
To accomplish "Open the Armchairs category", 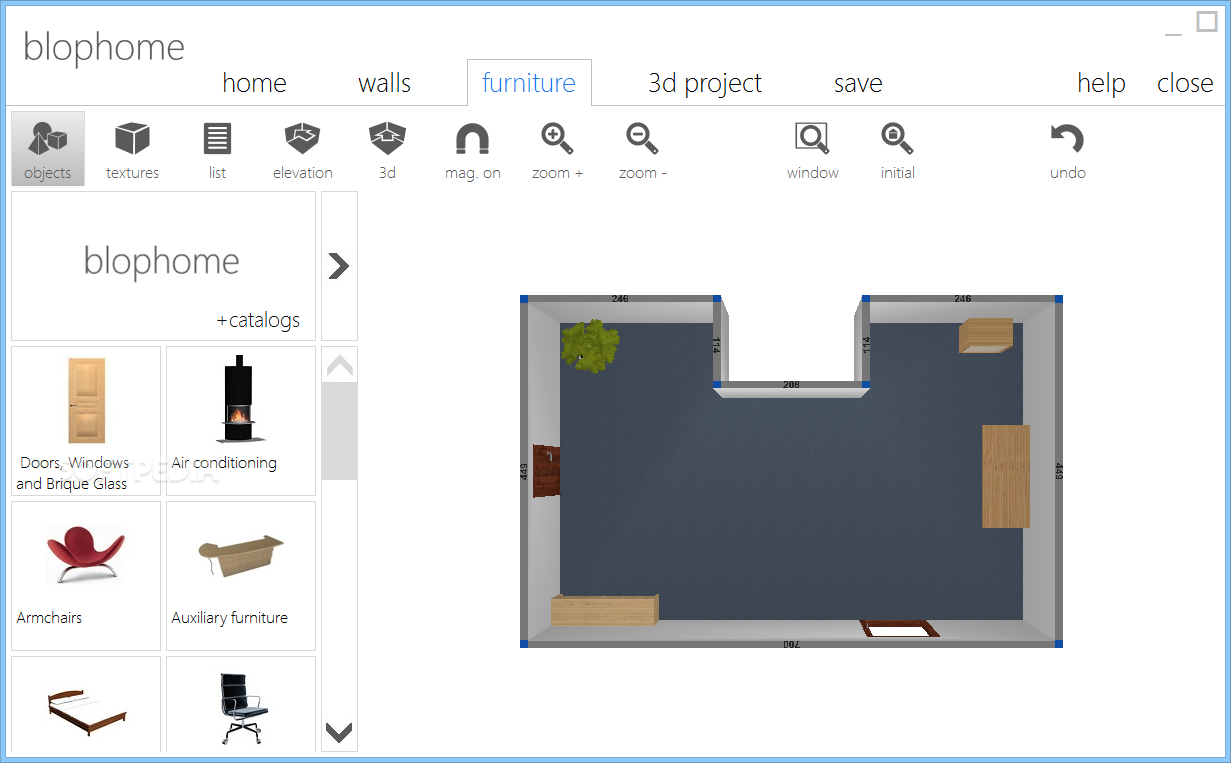I will (86, 576).
